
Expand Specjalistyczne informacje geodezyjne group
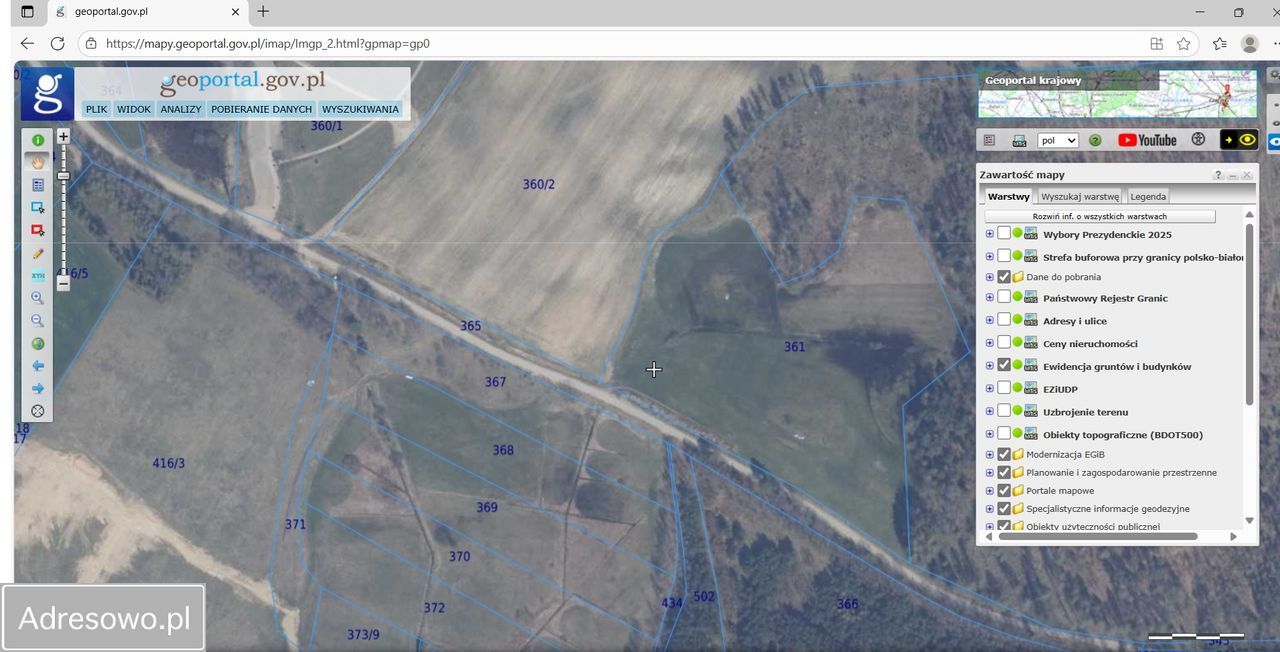pyautogui.click(x=990, y=509)
